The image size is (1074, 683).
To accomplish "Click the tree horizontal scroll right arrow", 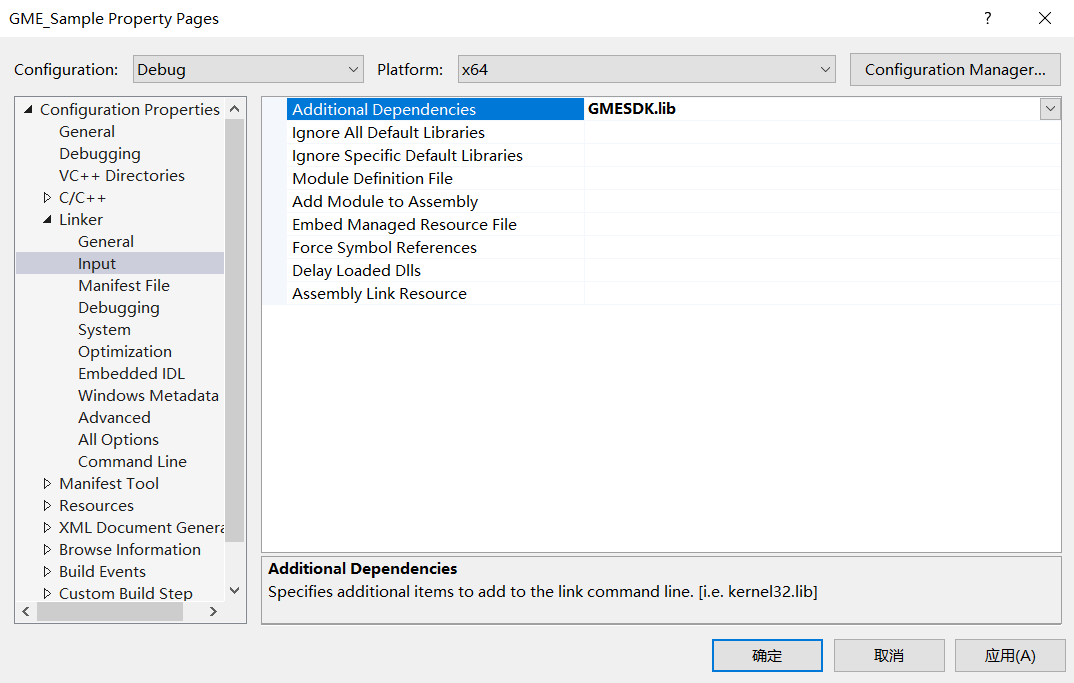I will [213, 611].
